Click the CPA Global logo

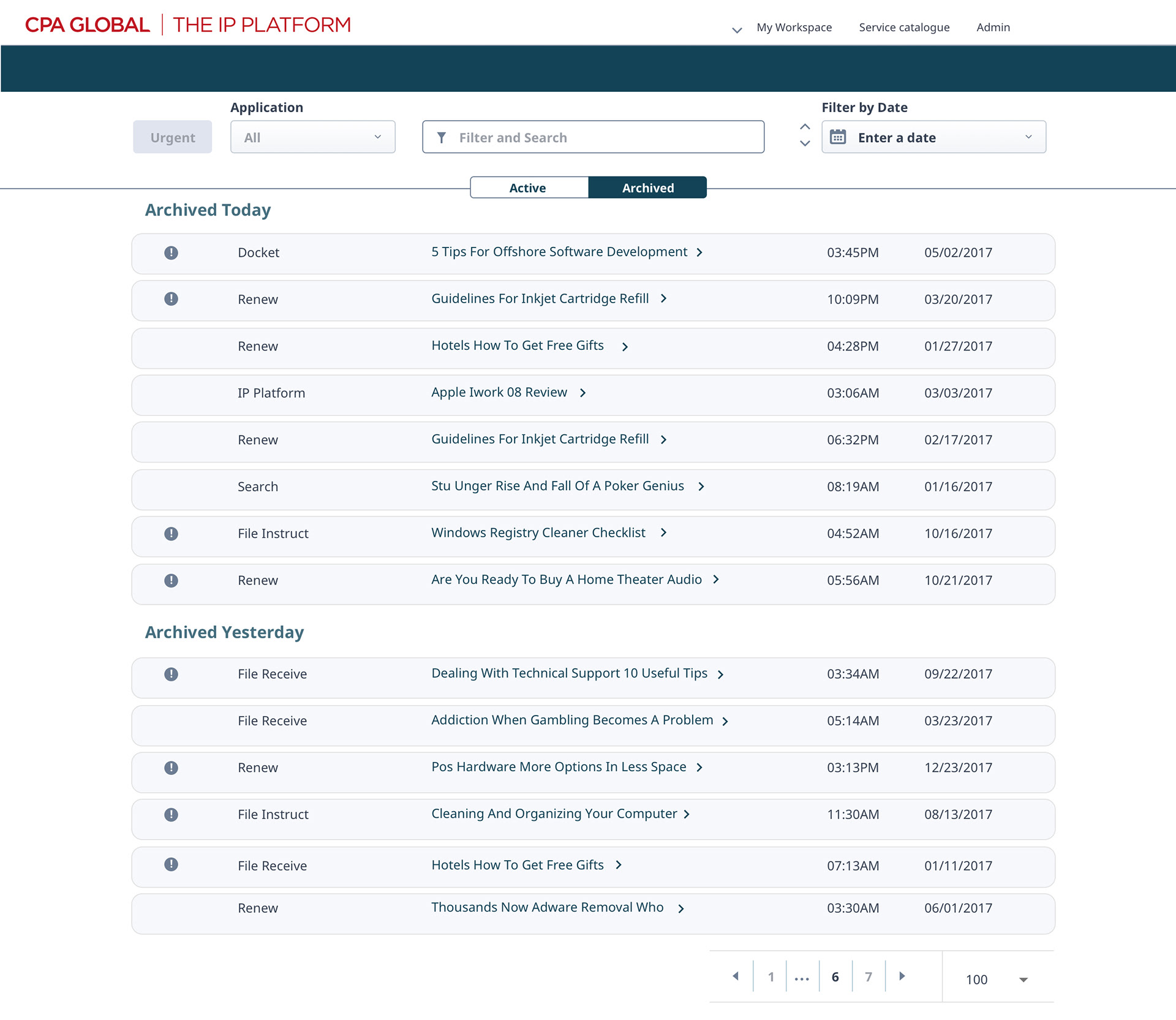pyautogui.click(x=188, y=25)
